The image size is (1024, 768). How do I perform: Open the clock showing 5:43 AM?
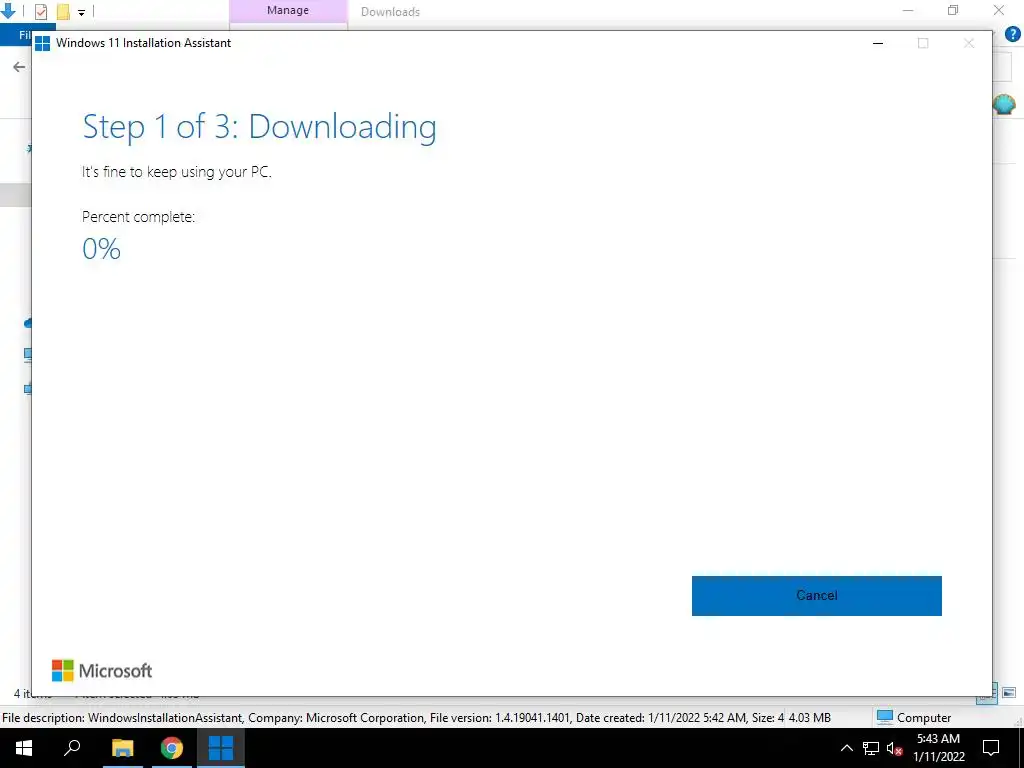pos(938,748)
